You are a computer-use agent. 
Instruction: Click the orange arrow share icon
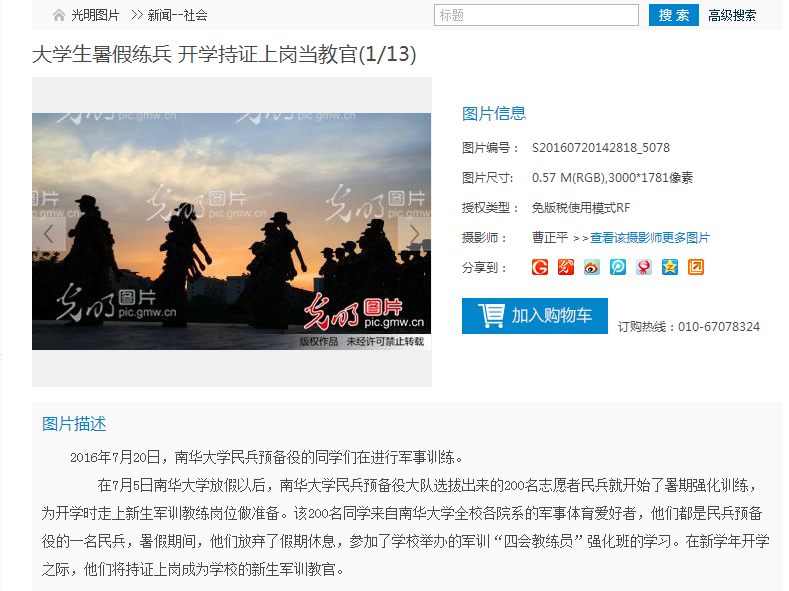click(696, 267)
